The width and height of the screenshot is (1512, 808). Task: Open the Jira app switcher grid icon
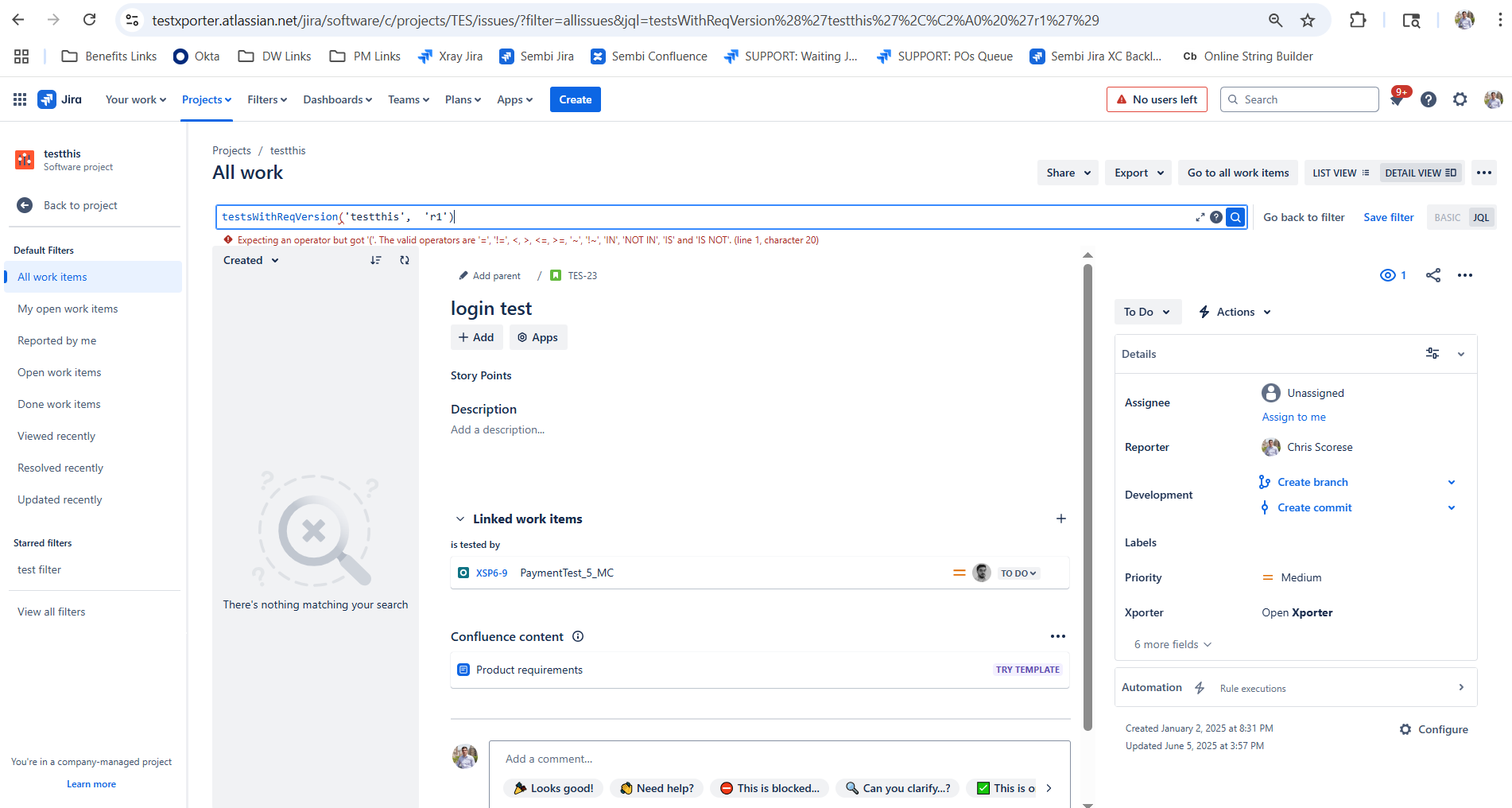[20, 99]
